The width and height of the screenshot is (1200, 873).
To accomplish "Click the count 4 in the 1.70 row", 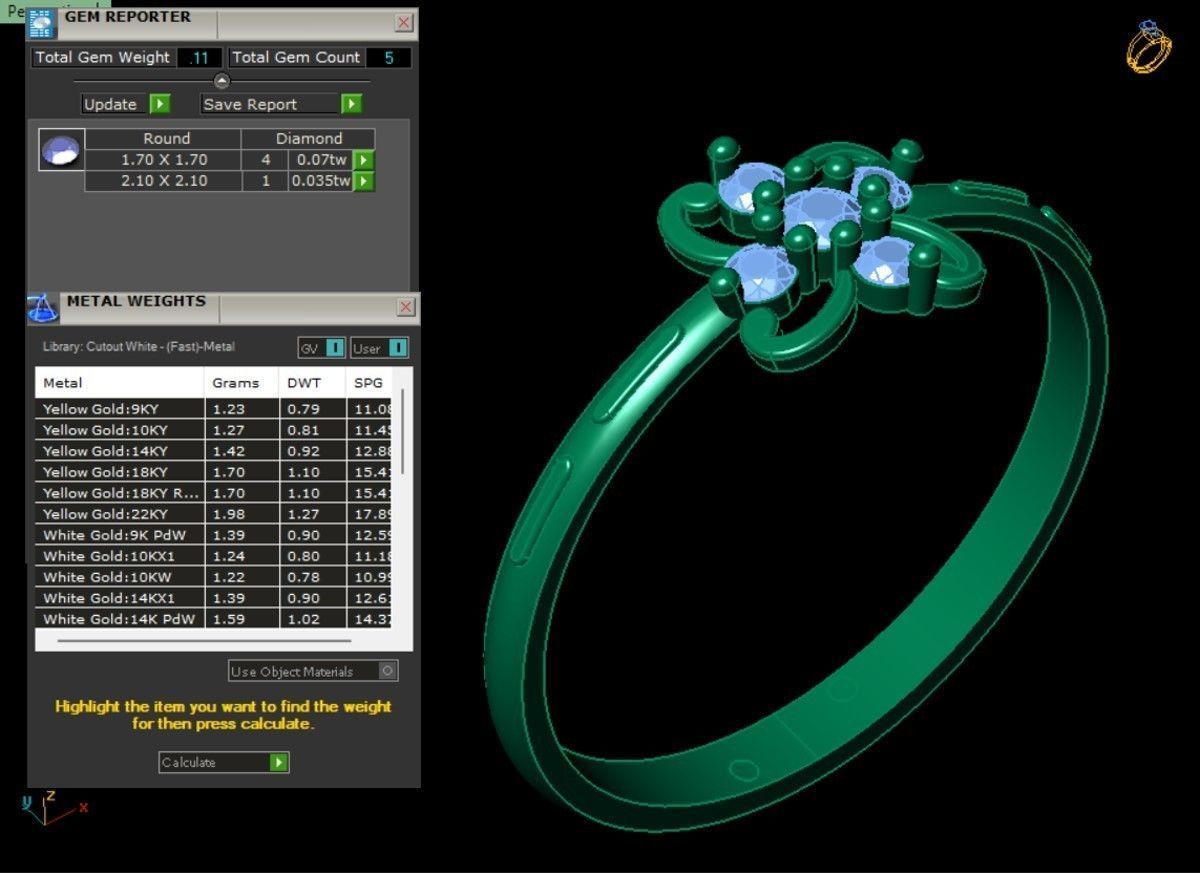I will (x=266, y=160).
